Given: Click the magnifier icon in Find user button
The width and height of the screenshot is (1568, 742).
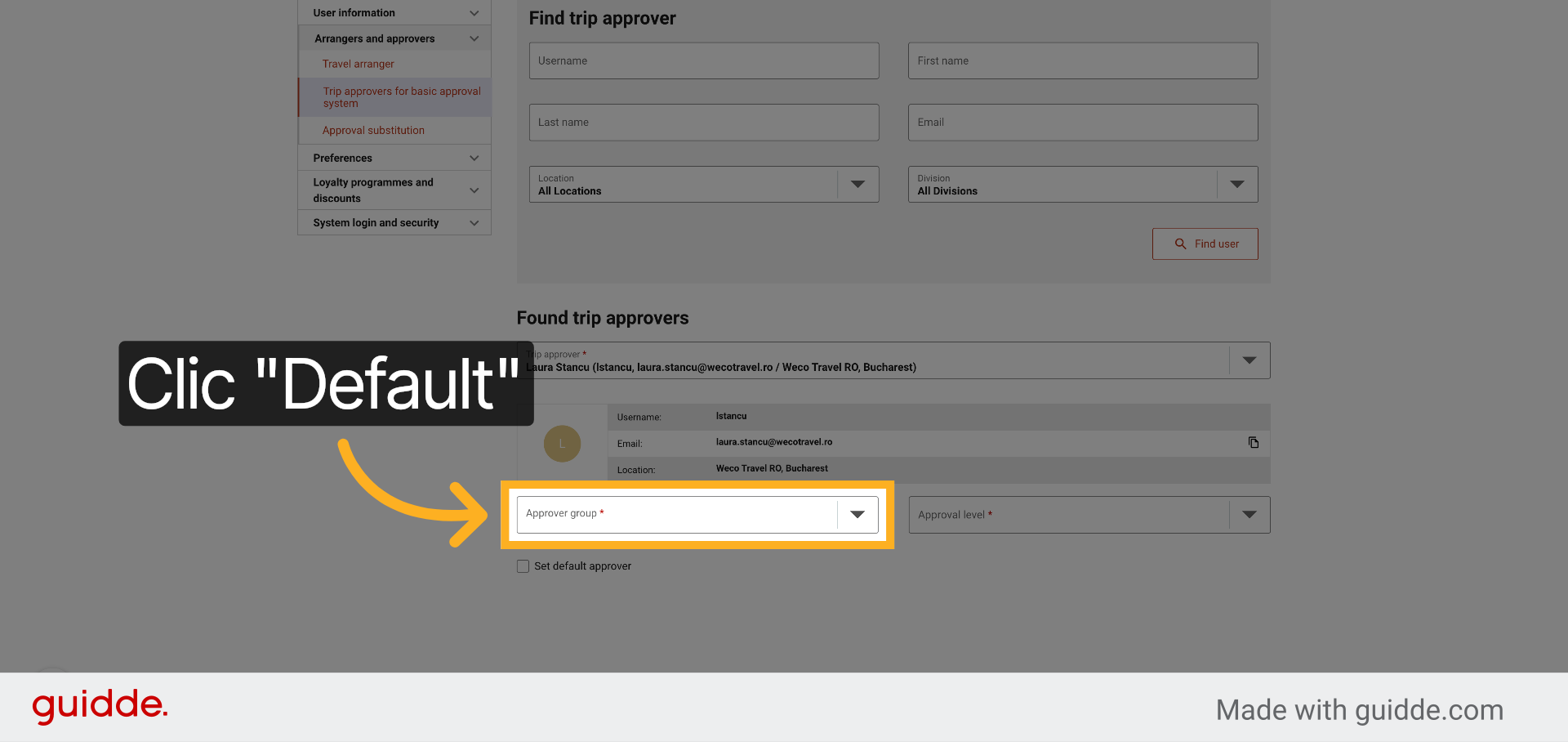Looking at the screenshot, I should [1180, 244].
